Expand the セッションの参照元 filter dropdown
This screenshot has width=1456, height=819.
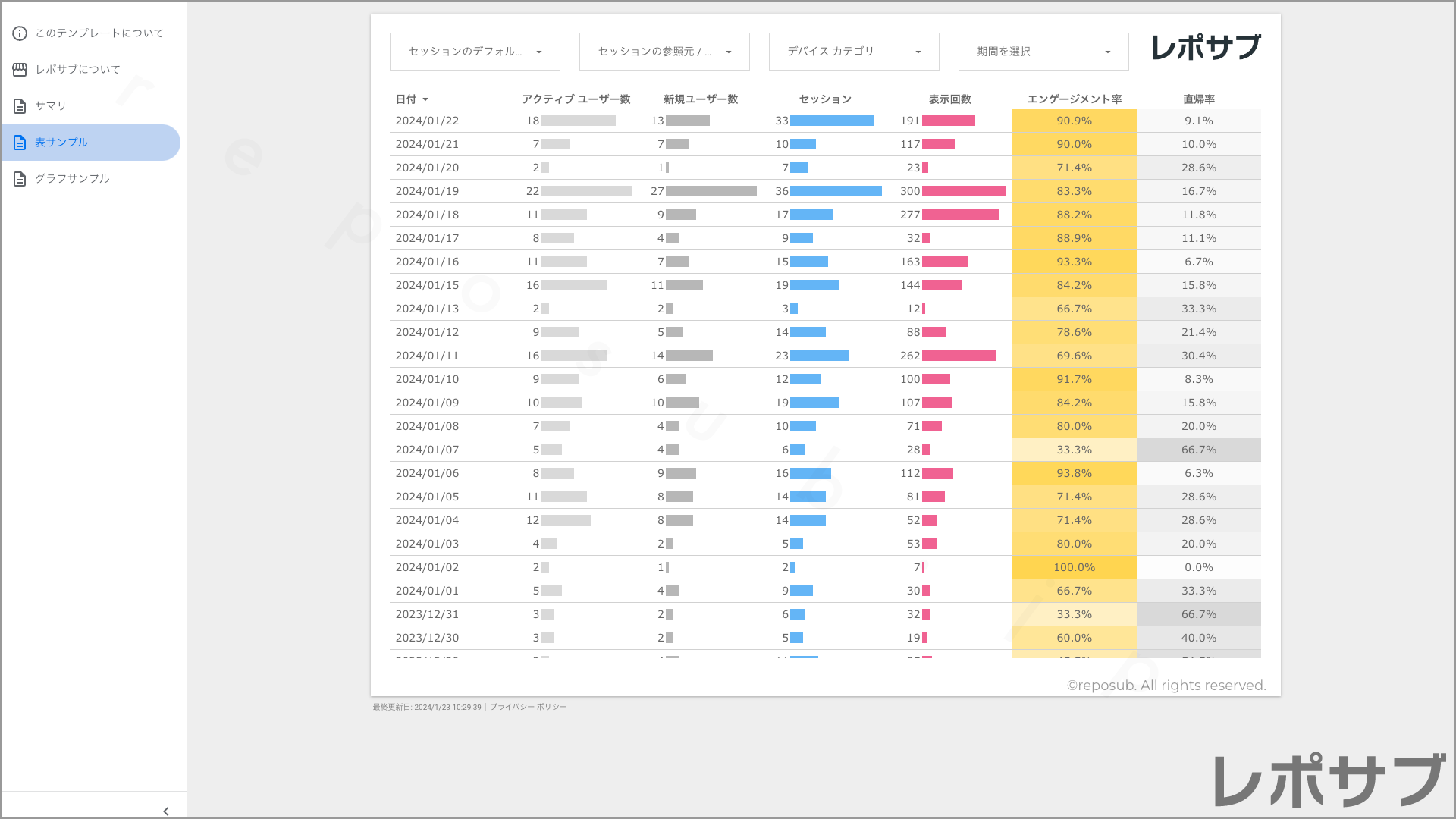click(664, 52)
